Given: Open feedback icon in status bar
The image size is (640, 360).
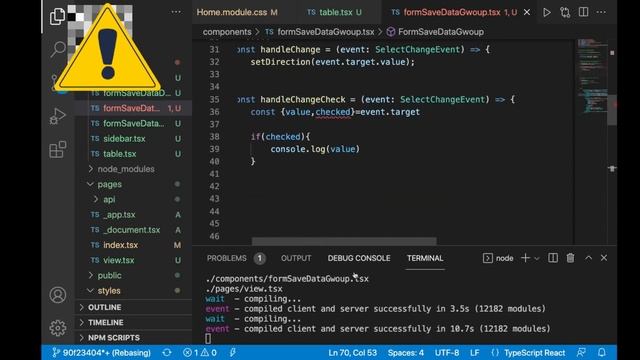Looking at the screenshot, I should 581,353.
